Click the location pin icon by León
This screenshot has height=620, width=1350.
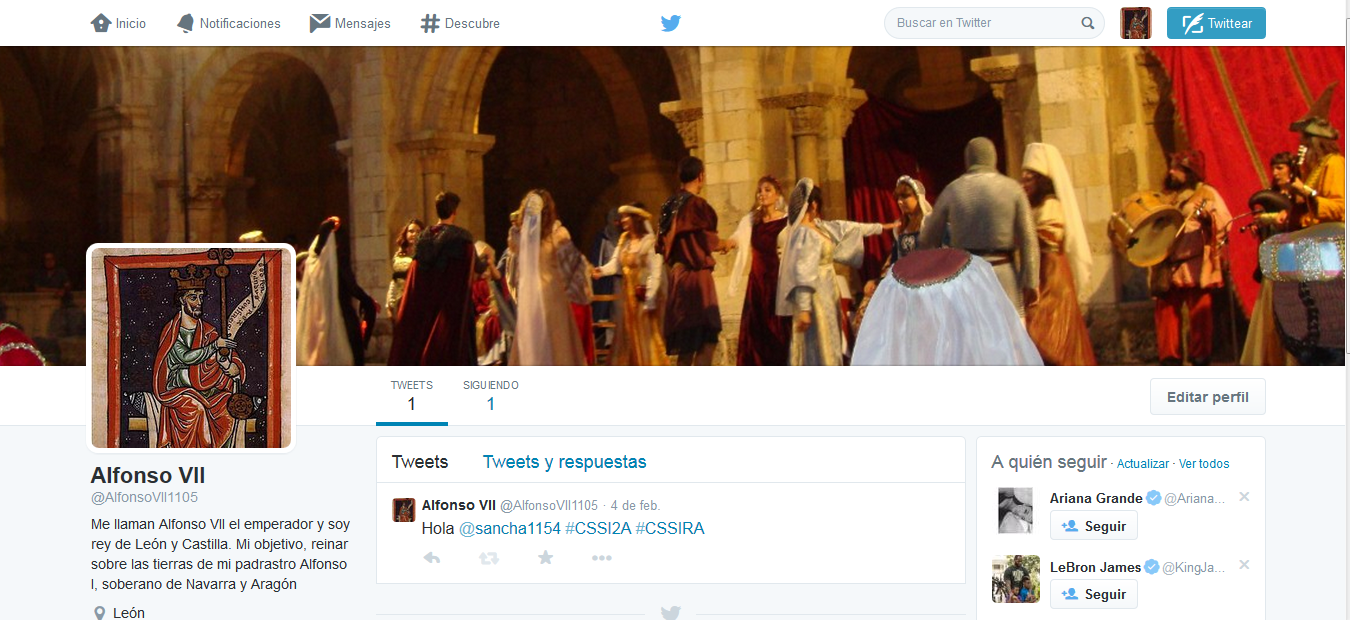point(99,612)
